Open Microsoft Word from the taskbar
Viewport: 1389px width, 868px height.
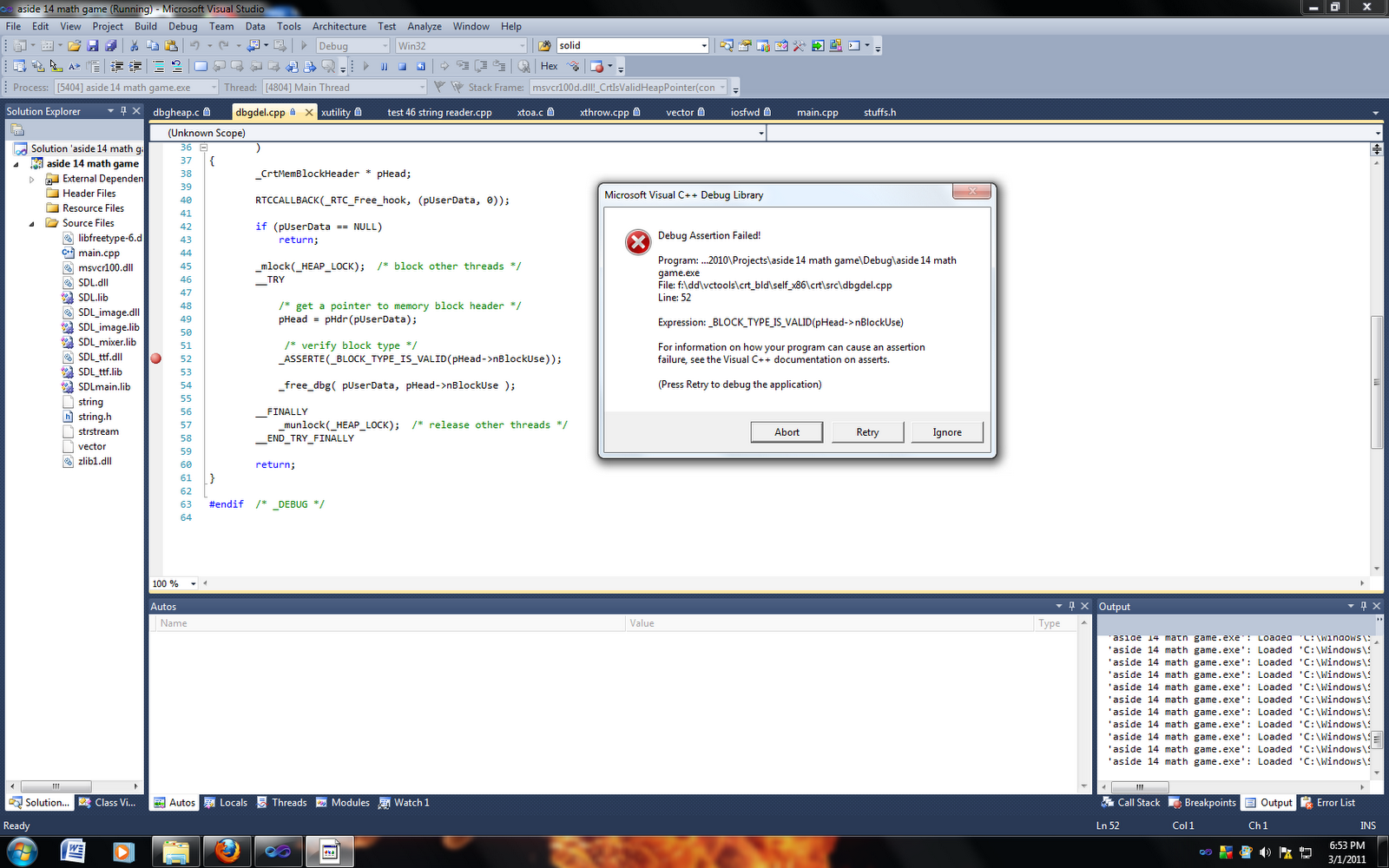coord(73,852)
